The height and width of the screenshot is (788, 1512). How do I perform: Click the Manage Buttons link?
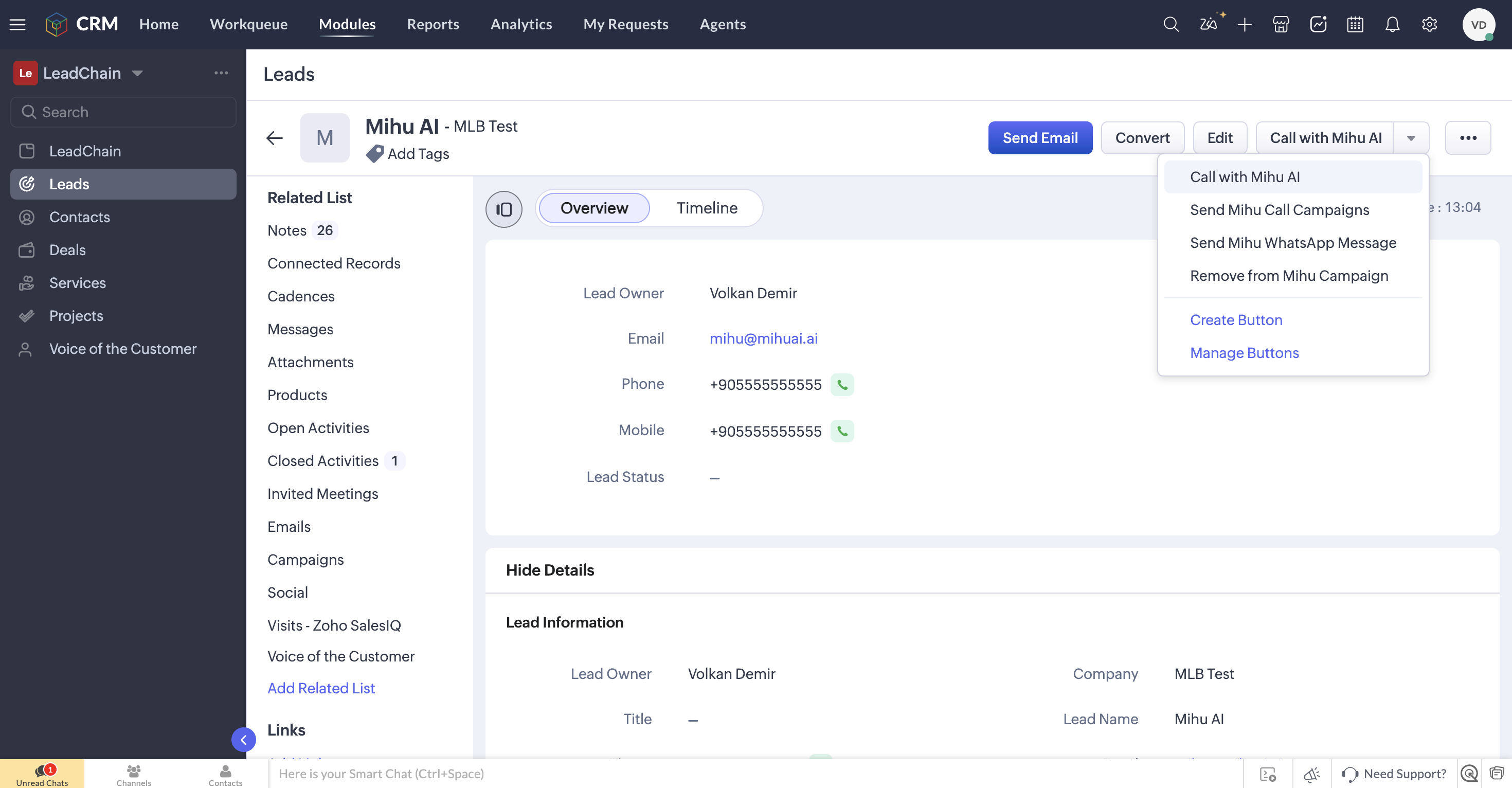(1245, 353)
